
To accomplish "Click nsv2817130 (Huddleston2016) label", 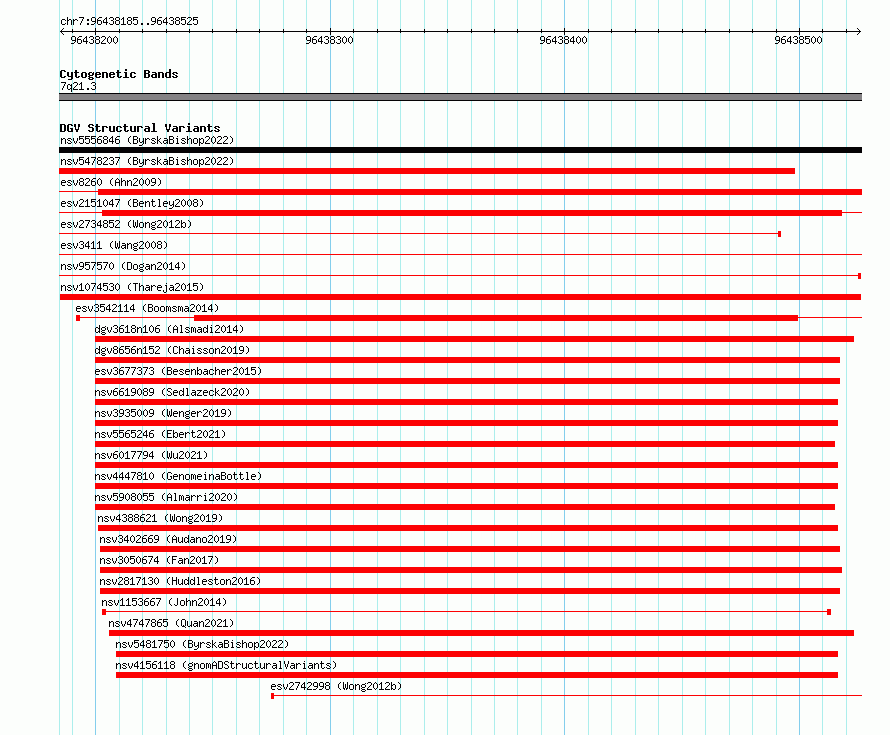I will click(180, 581).
